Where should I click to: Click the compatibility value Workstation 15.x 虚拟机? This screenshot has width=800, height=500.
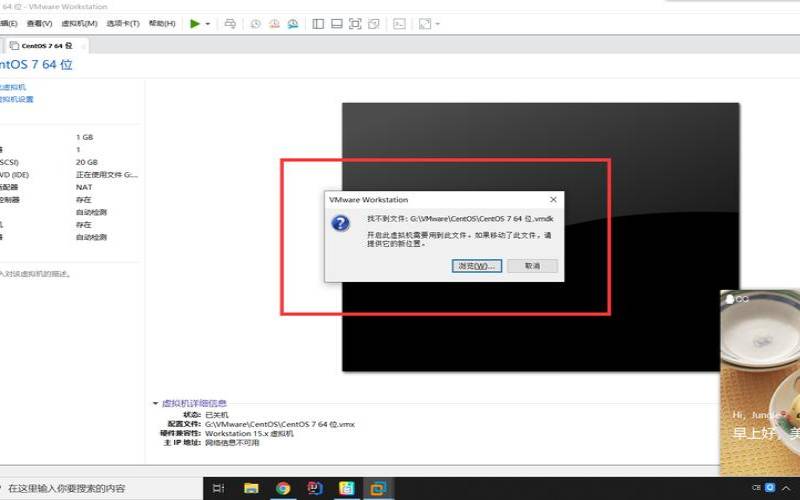coord(249,434)
